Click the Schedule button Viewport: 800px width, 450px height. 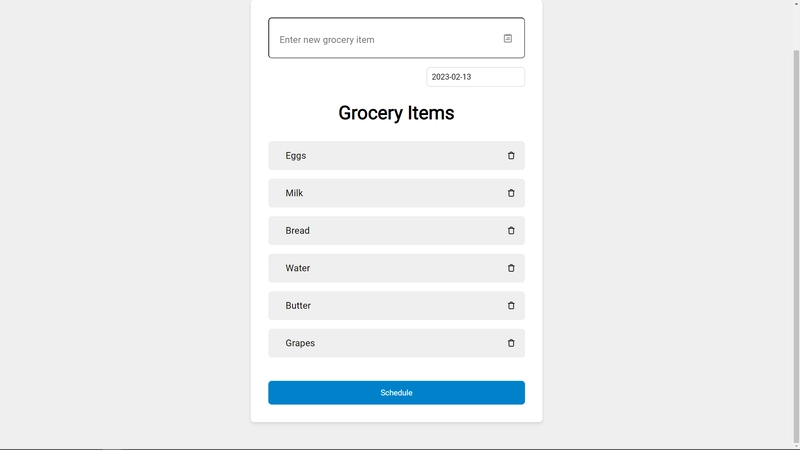(x=396, y=393)
